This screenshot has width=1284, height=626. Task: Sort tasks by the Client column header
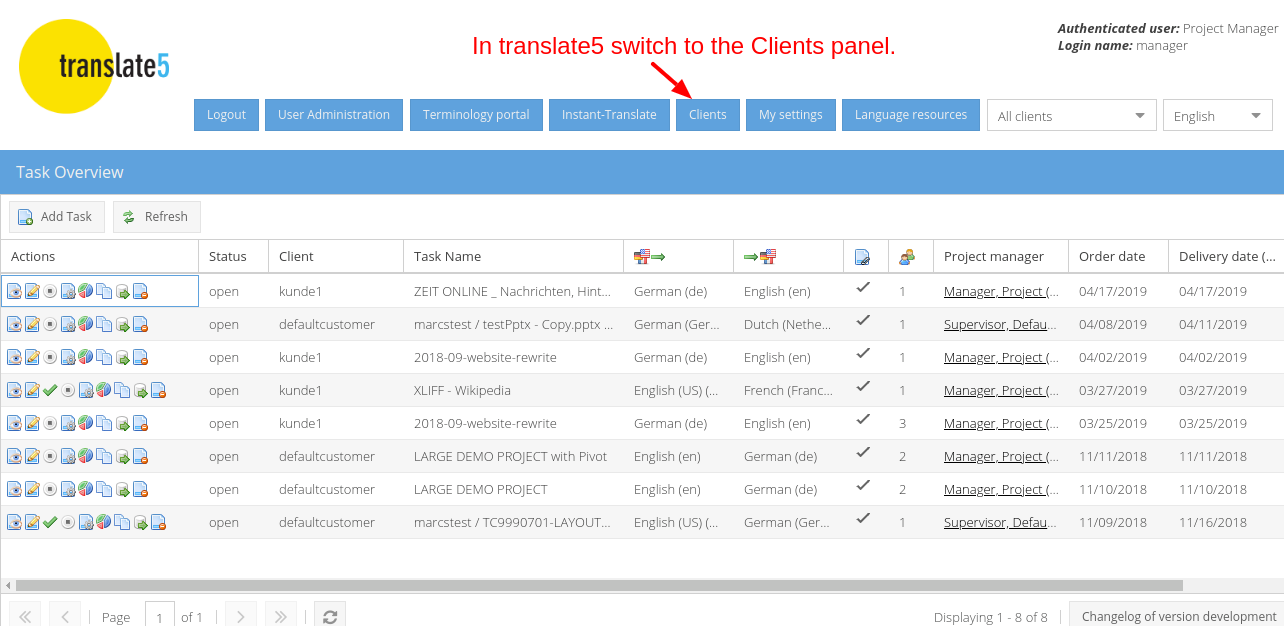coord(336,257)
